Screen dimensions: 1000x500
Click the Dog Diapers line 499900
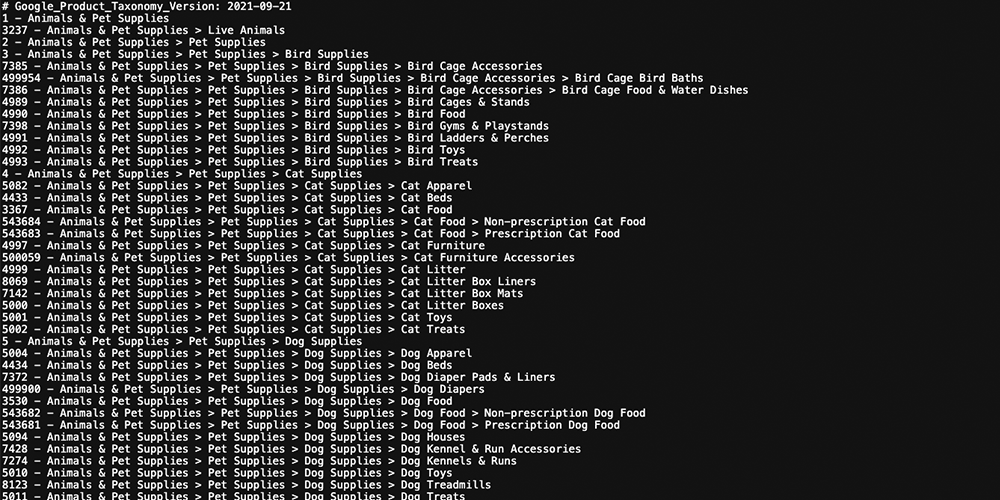[243, 390]
